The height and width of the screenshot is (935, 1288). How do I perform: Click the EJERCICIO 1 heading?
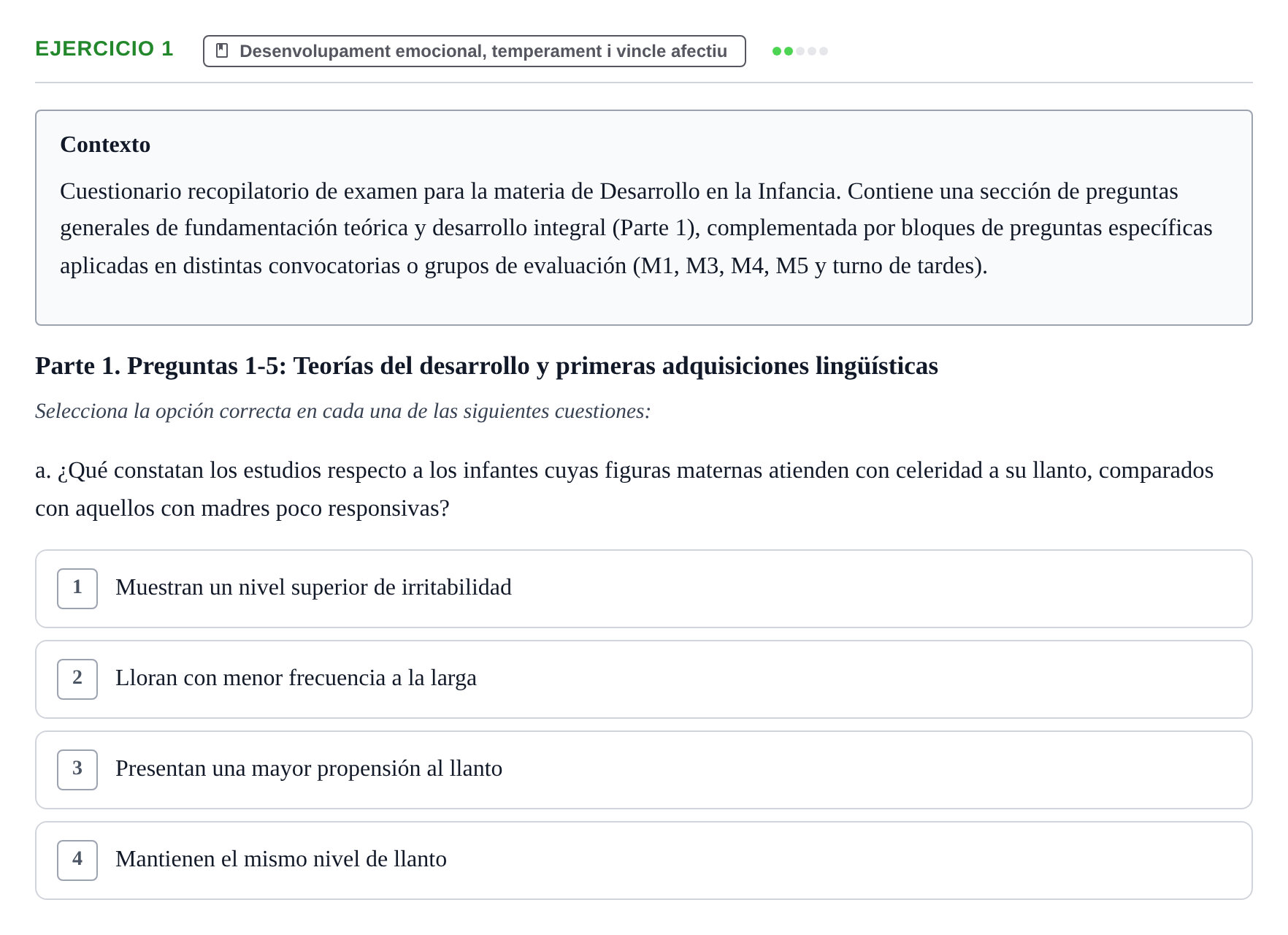[104, 49]
